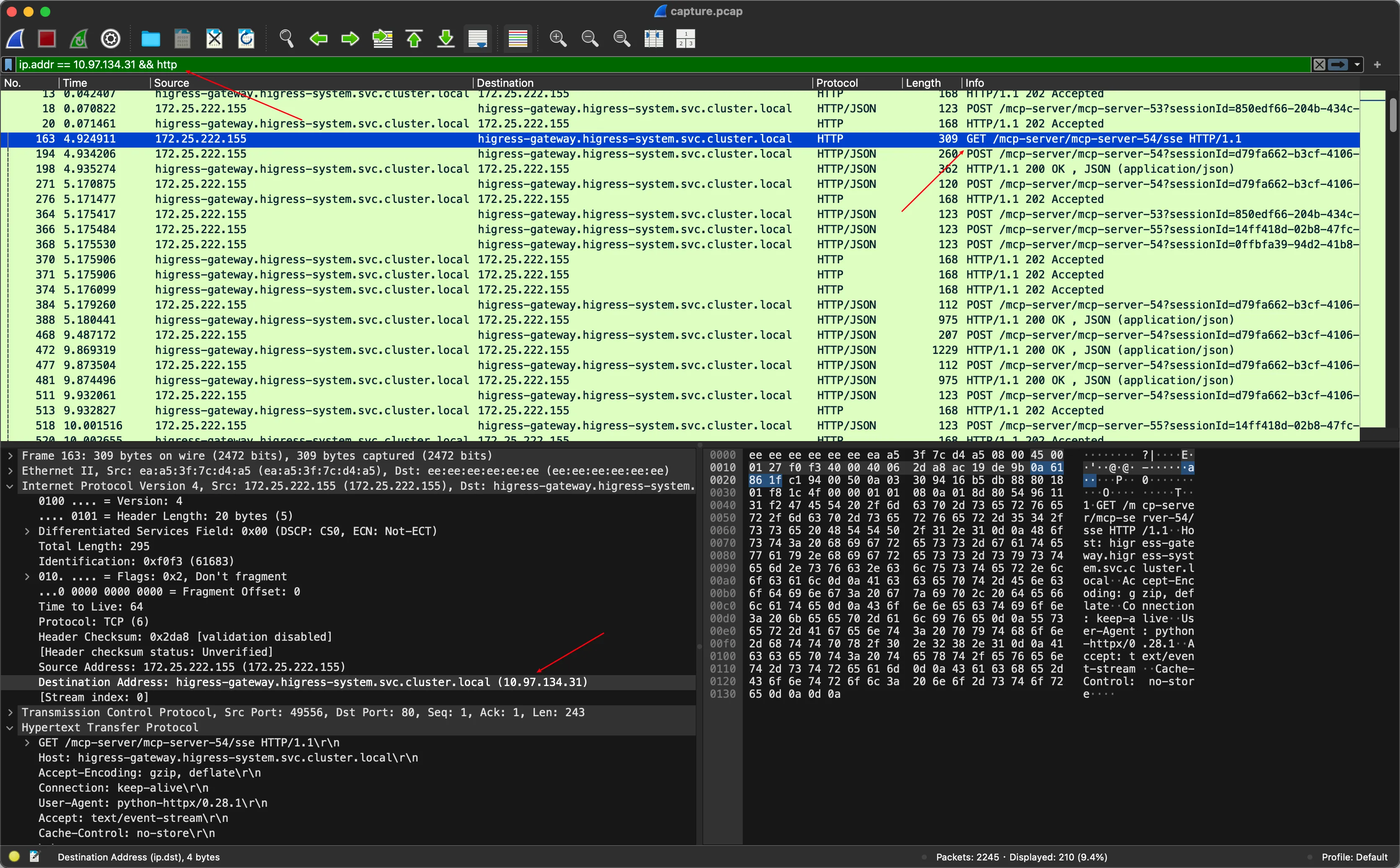
Task: Select the User-Agent: python-httpx/0.28.1 line
Action: [153, 803]
